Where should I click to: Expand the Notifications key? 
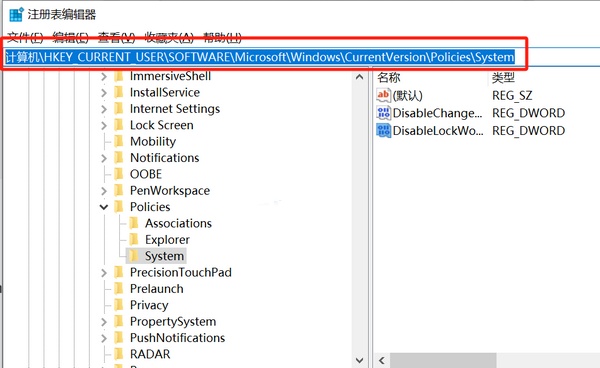(x=104, y=158)
